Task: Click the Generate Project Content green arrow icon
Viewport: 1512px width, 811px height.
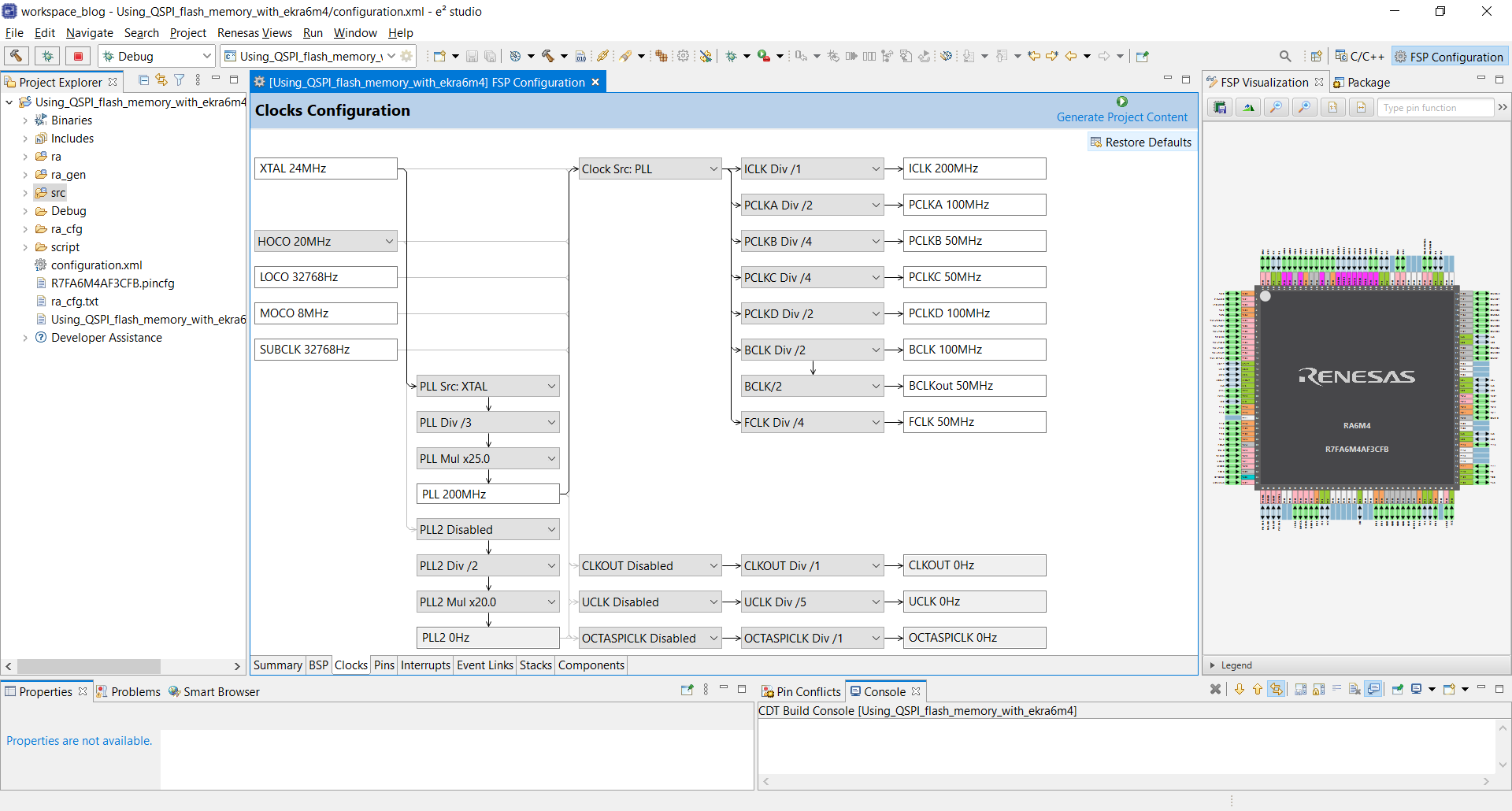Action: coord(1122,102)
